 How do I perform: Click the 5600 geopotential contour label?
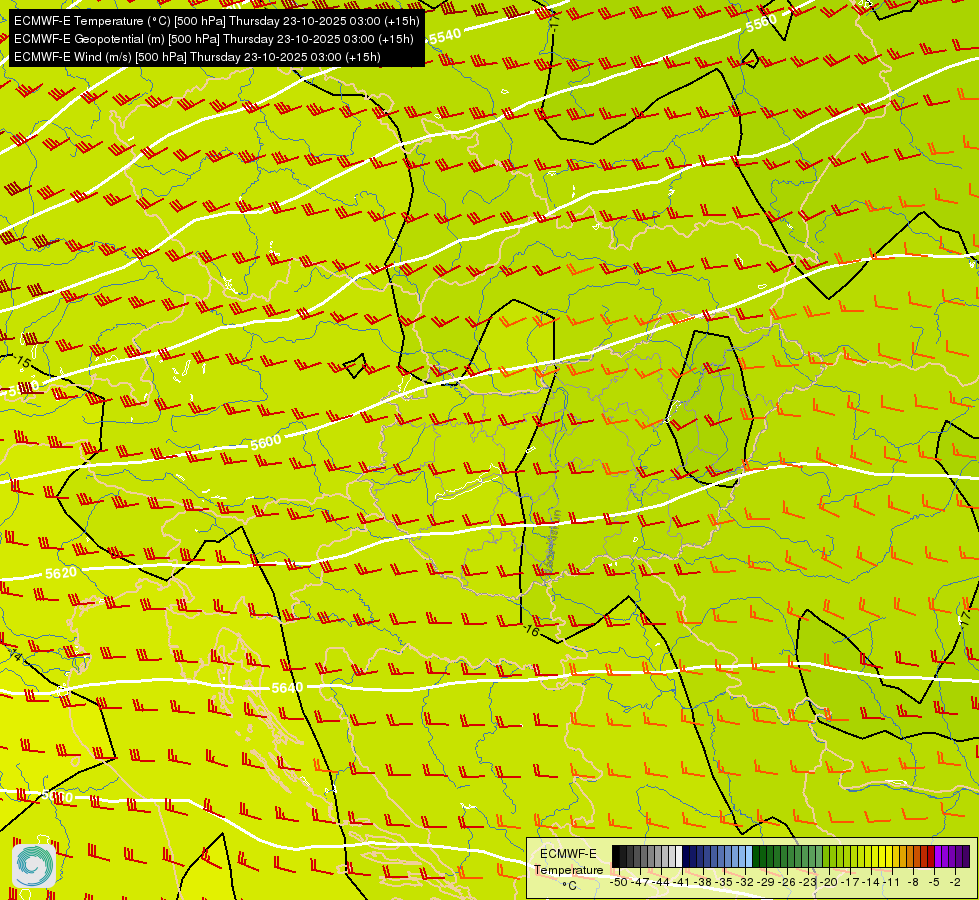tap(266, 442)
